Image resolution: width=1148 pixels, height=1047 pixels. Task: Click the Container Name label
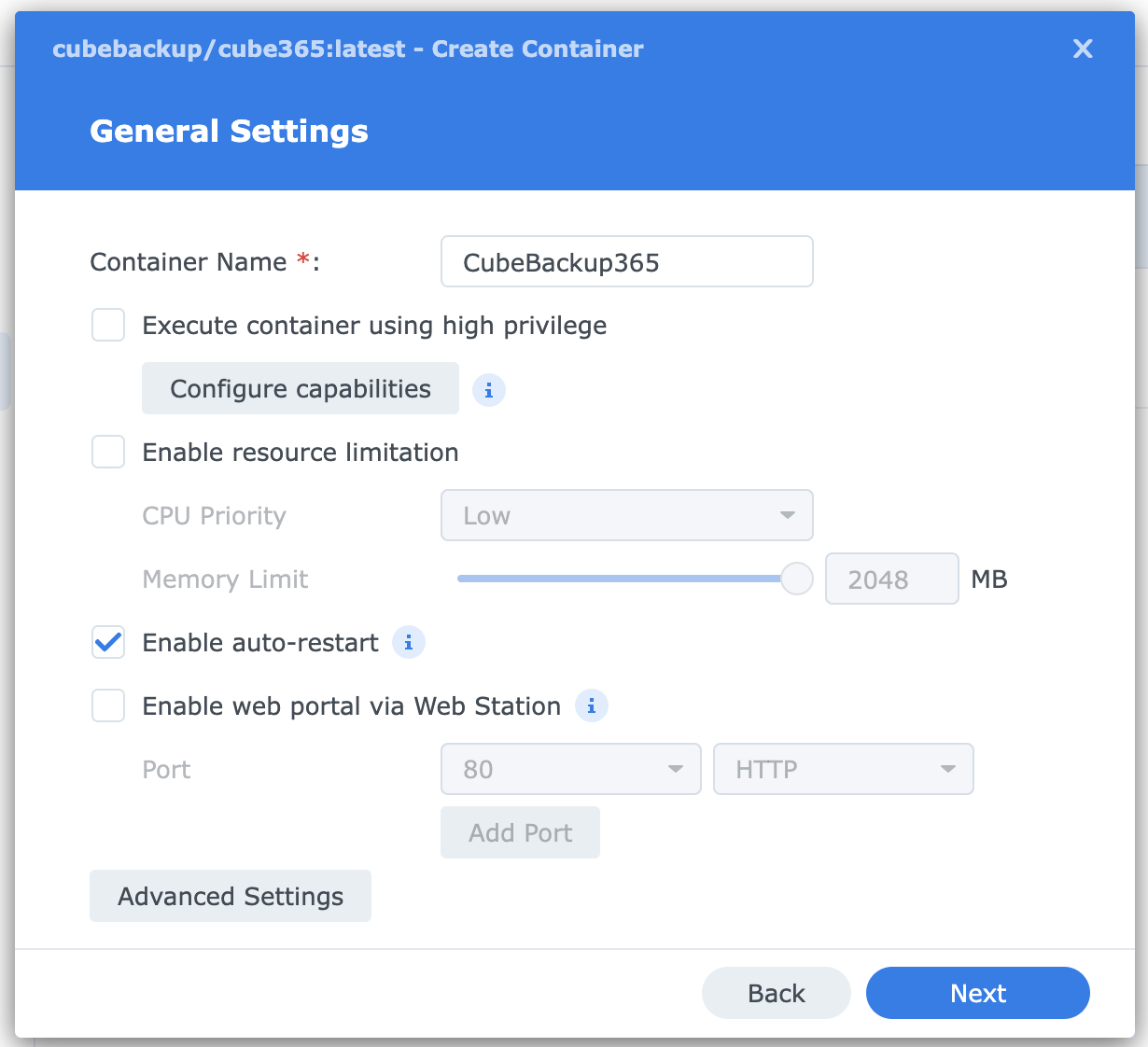(x=204, y=262)
